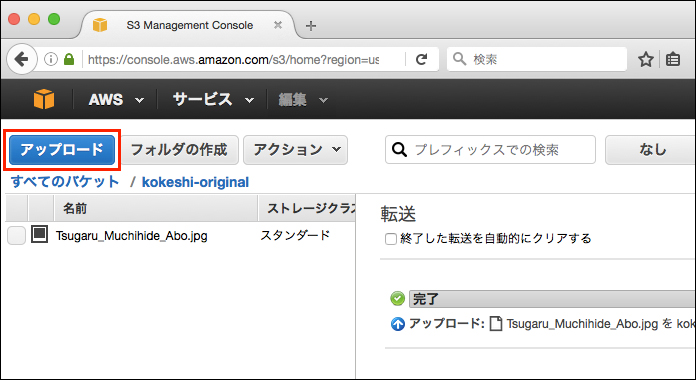Expand the サービス menu
The width and height of the screenshot is (696, 380).
pos(213,99)
